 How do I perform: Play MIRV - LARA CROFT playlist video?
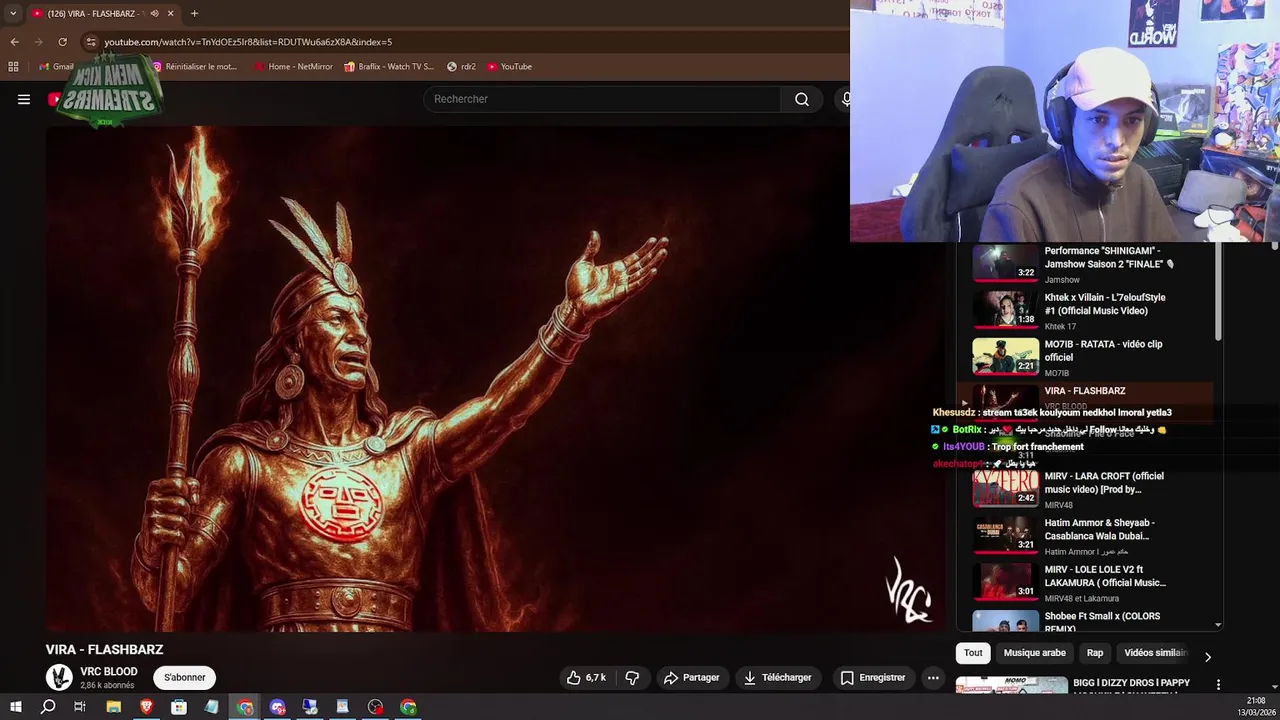[1085, 490]
